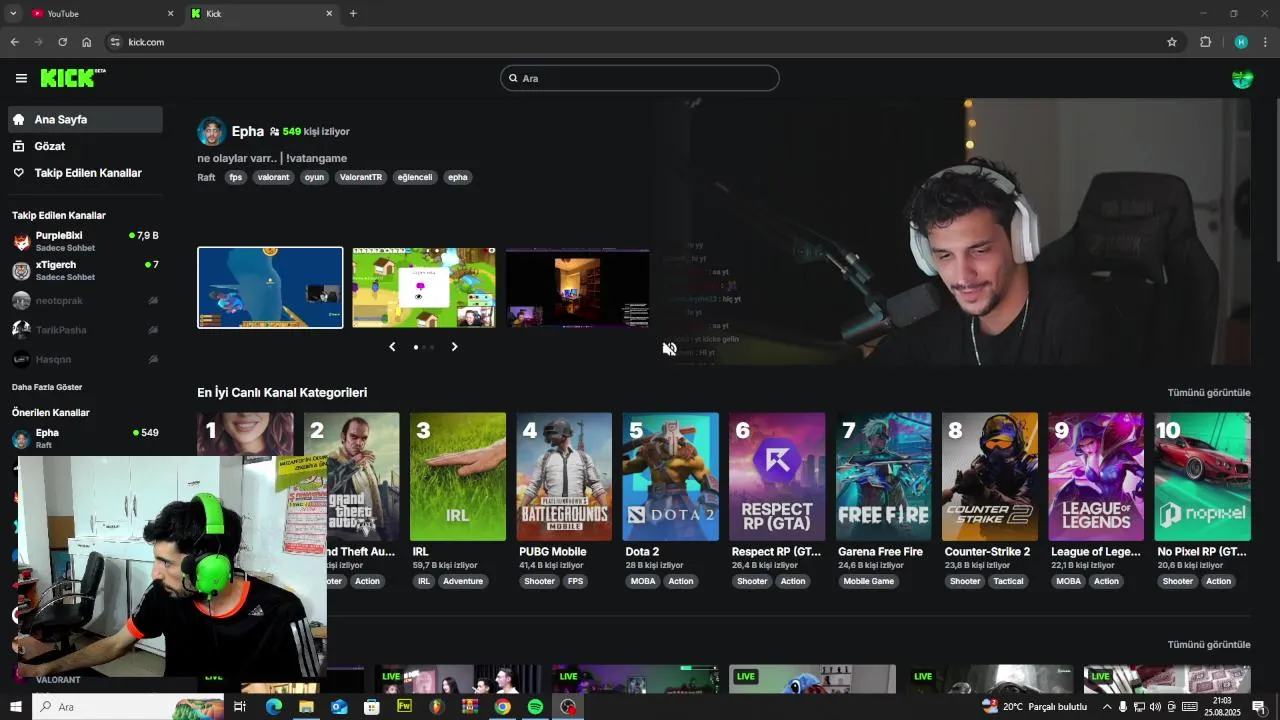This screenshot has height=720, width=1280.
Task: Open browser extensions menu
Action: [x=1205, y=42]
